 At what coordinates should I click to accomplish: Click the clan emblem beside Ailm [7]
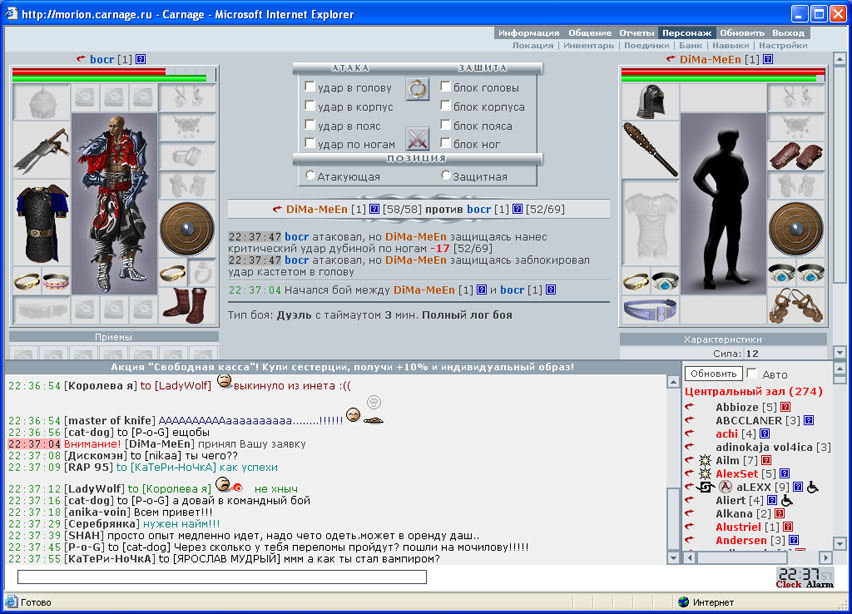tap(705, 460)
